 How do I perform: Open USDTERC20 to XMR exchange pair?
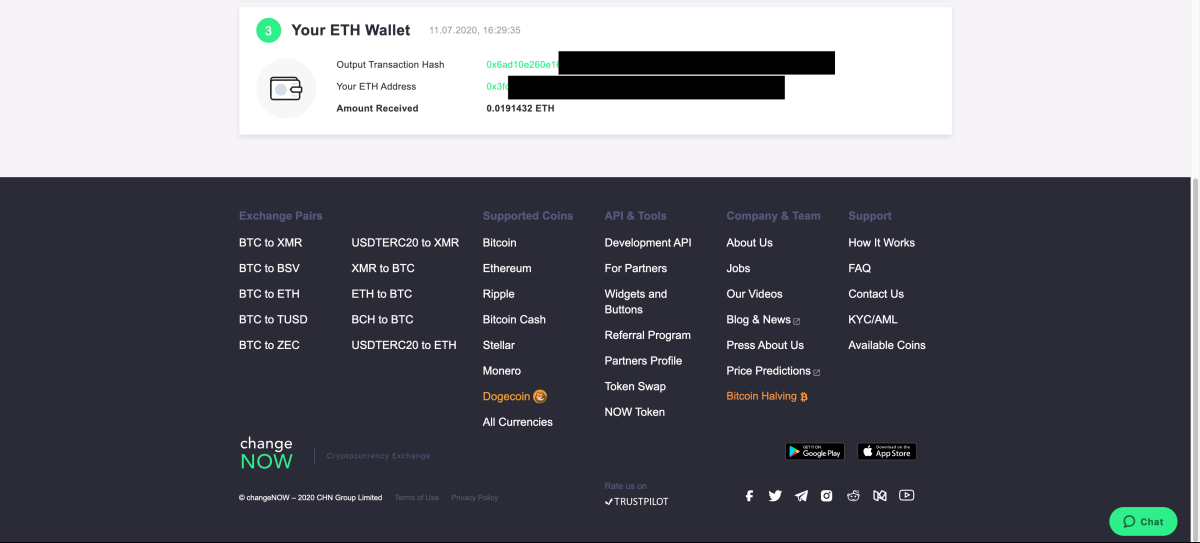(405, 243)
